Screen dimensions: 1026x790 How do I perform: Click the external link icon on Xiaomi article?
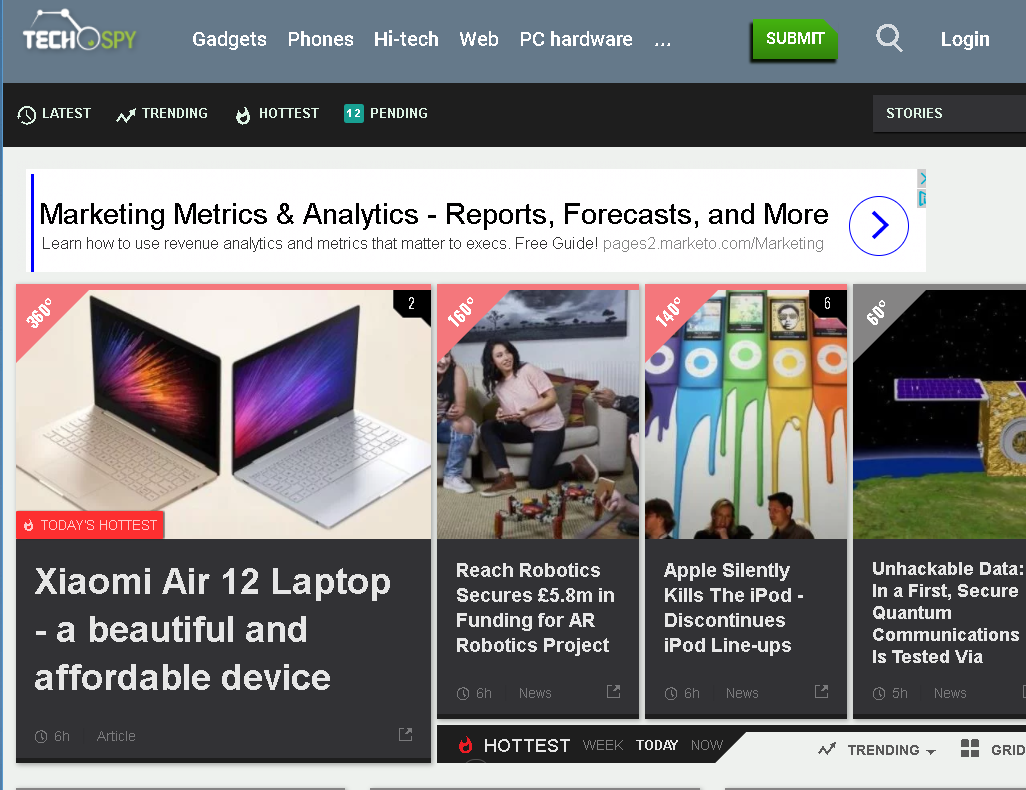[x=405, y=735]
